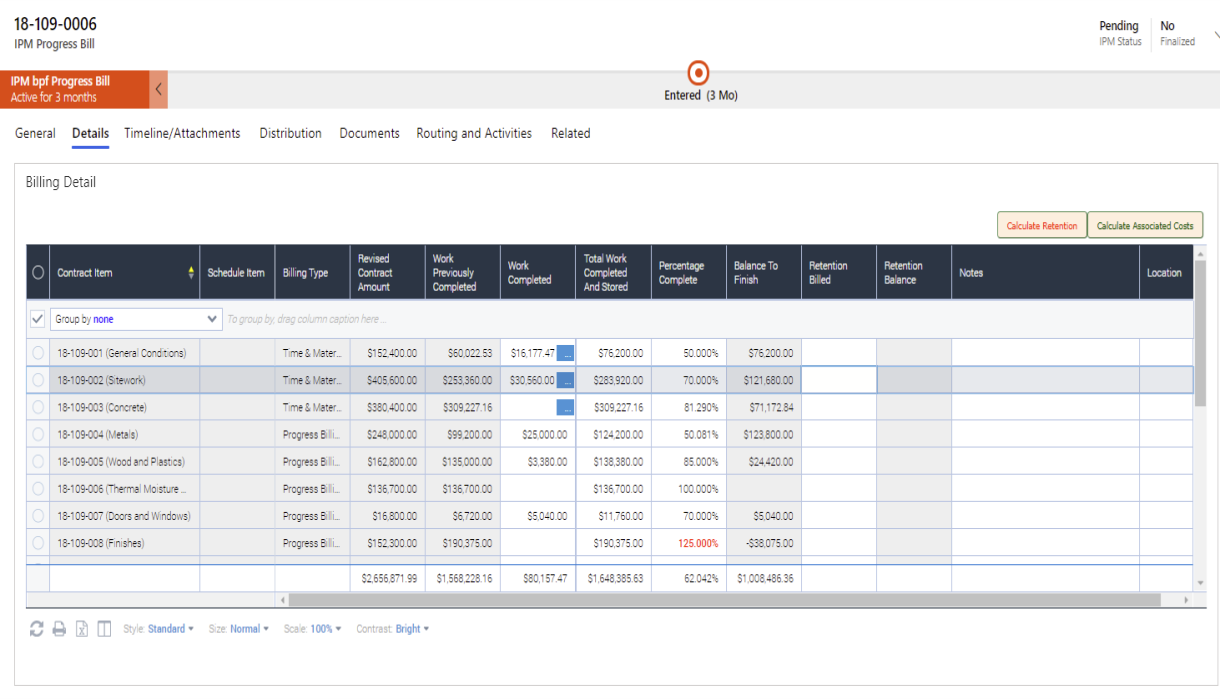The height and width of the screenshot is (699, 1220).
Task: Open the Routing and Activities tab
Action: [x=474, y=133]
